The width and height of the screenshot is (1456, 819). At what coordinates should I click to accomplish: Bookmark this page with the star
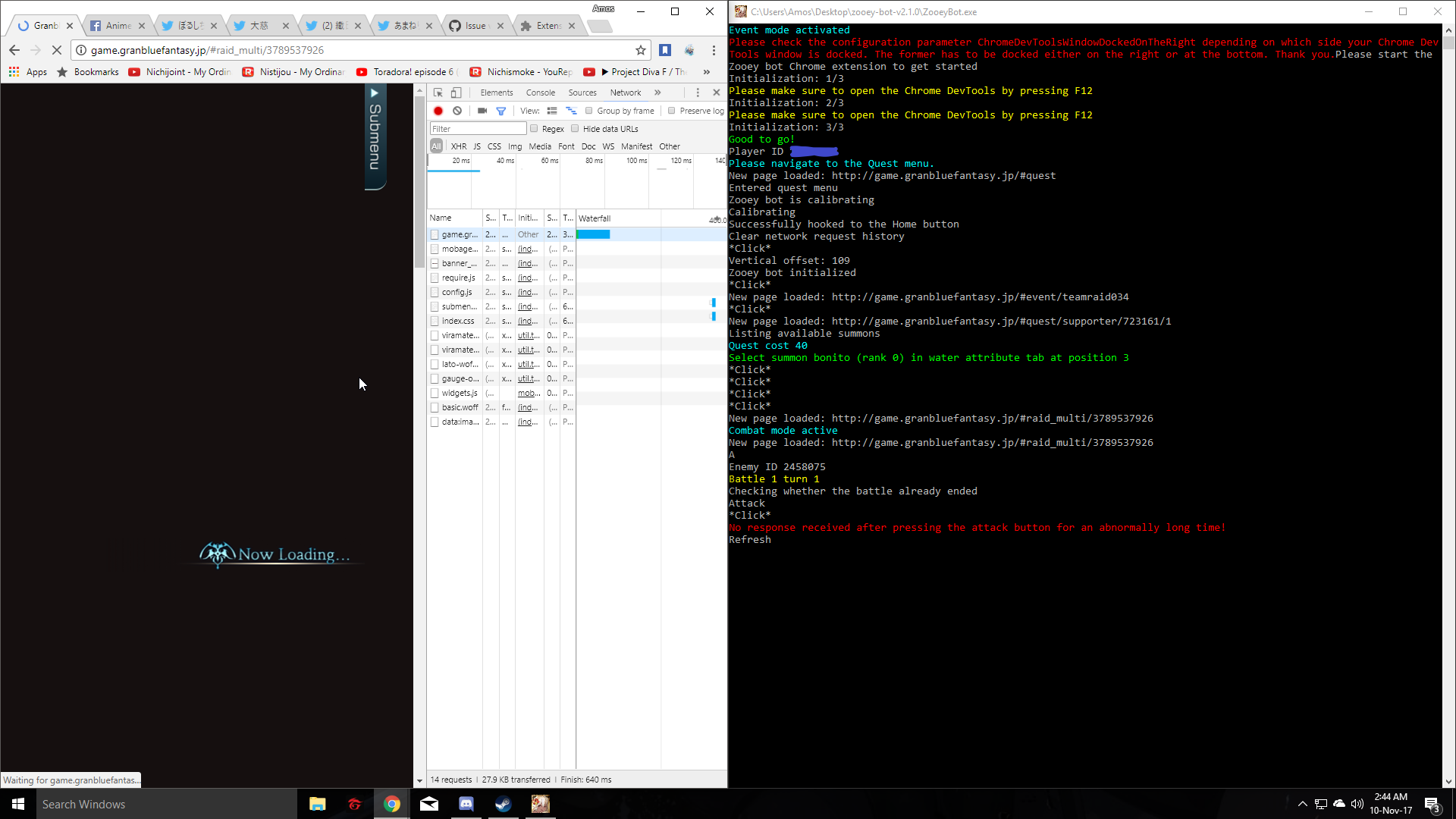pos(641,50)
